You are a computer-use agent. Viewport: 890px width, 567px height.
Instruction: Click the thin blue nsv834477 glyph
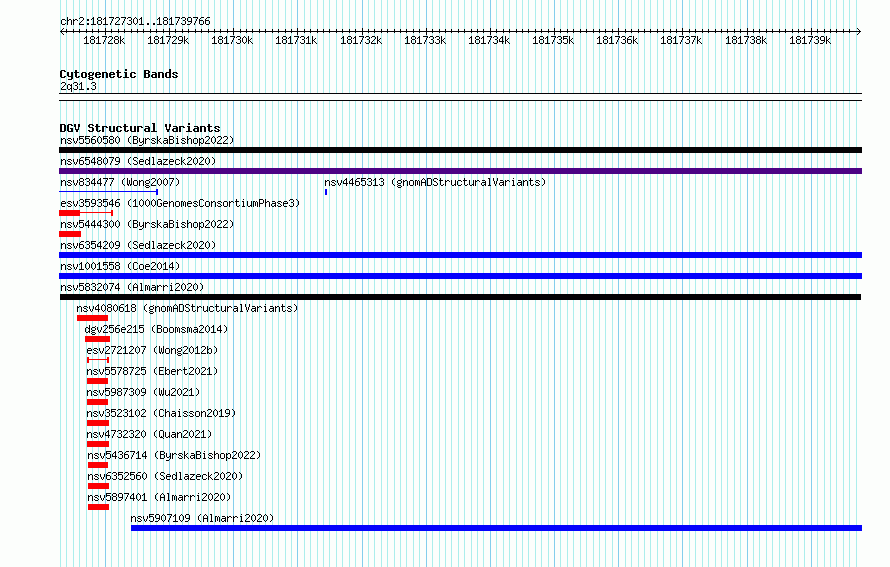point(108,192)
